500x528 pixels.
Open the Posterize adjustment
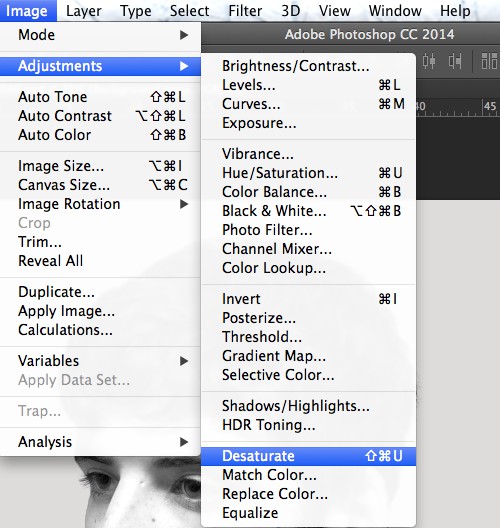click(x=308, y=318)
